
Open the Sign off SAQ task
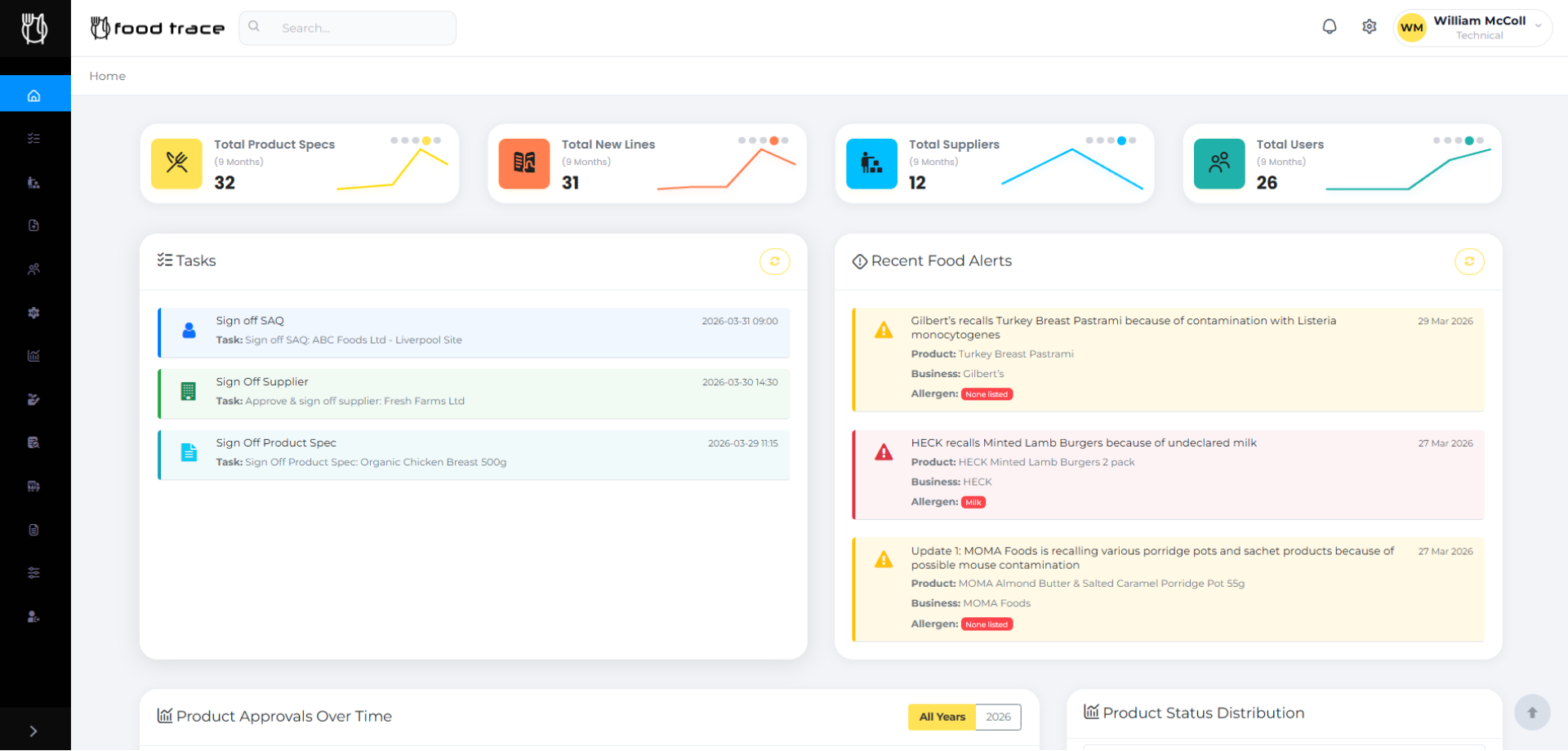click(x=474, y=331)
